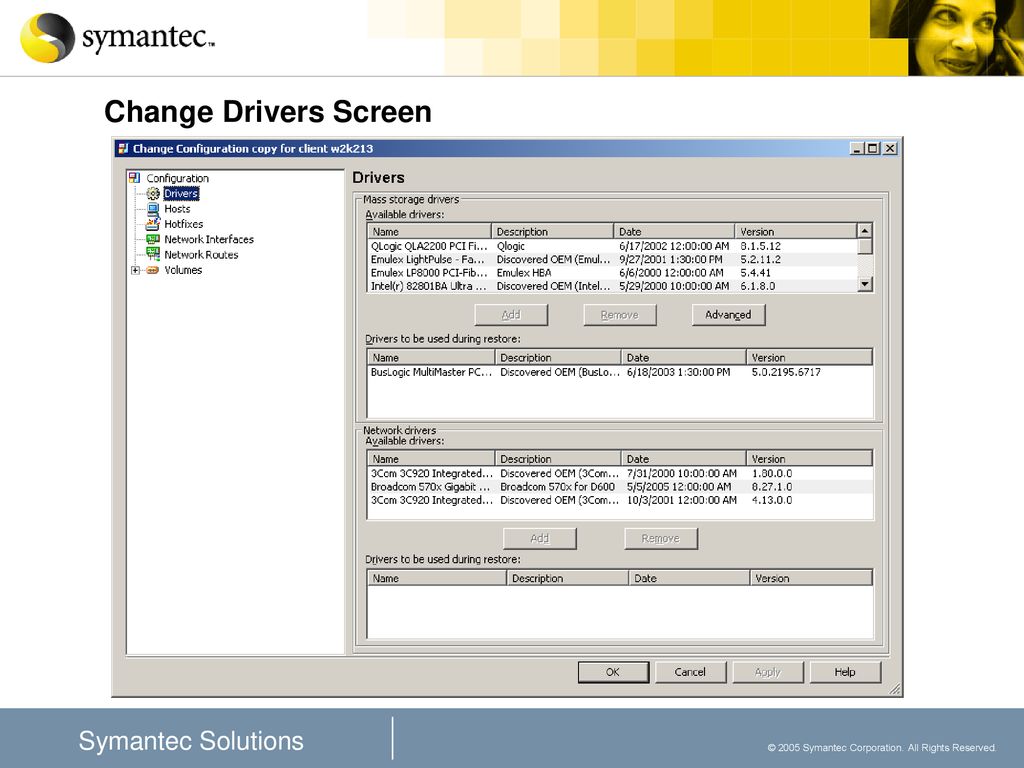This screenshot has width=1024, height=768.
Task: Click the Volumes disk icon
Action: 153,270
